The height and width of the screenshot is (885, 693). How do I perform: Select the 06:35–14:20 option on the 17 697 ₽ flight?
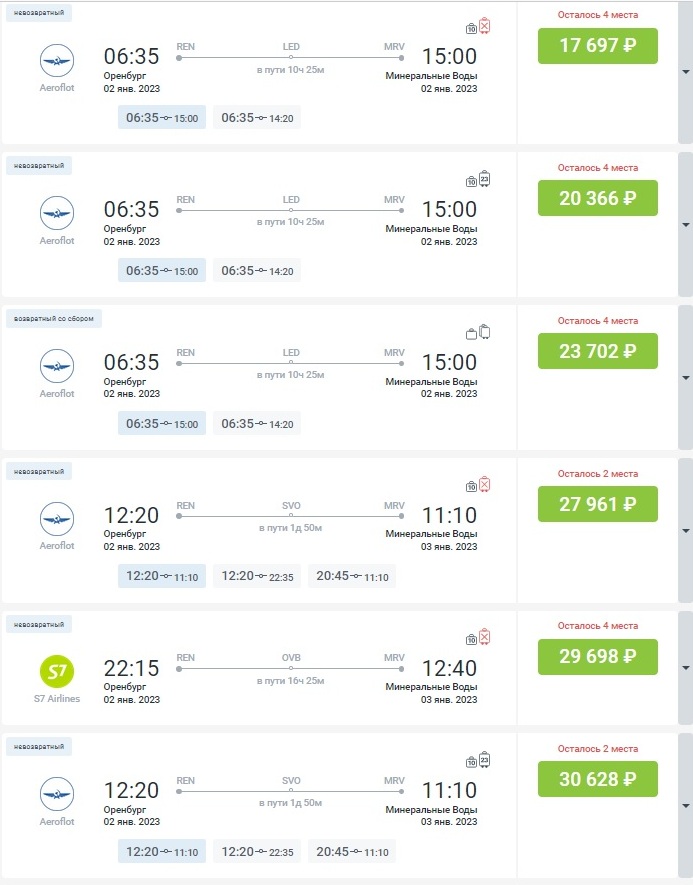(x=257, y=118)
